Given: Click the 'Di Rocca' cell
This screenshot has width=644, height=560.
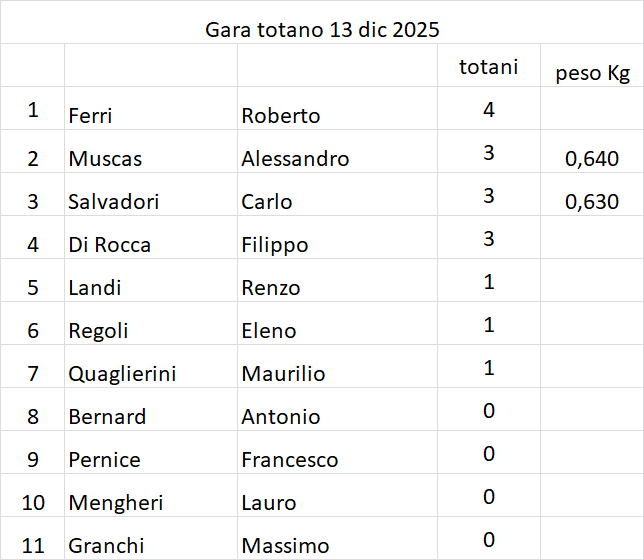Looking at the screenshot, I should [x=110, y=244].
